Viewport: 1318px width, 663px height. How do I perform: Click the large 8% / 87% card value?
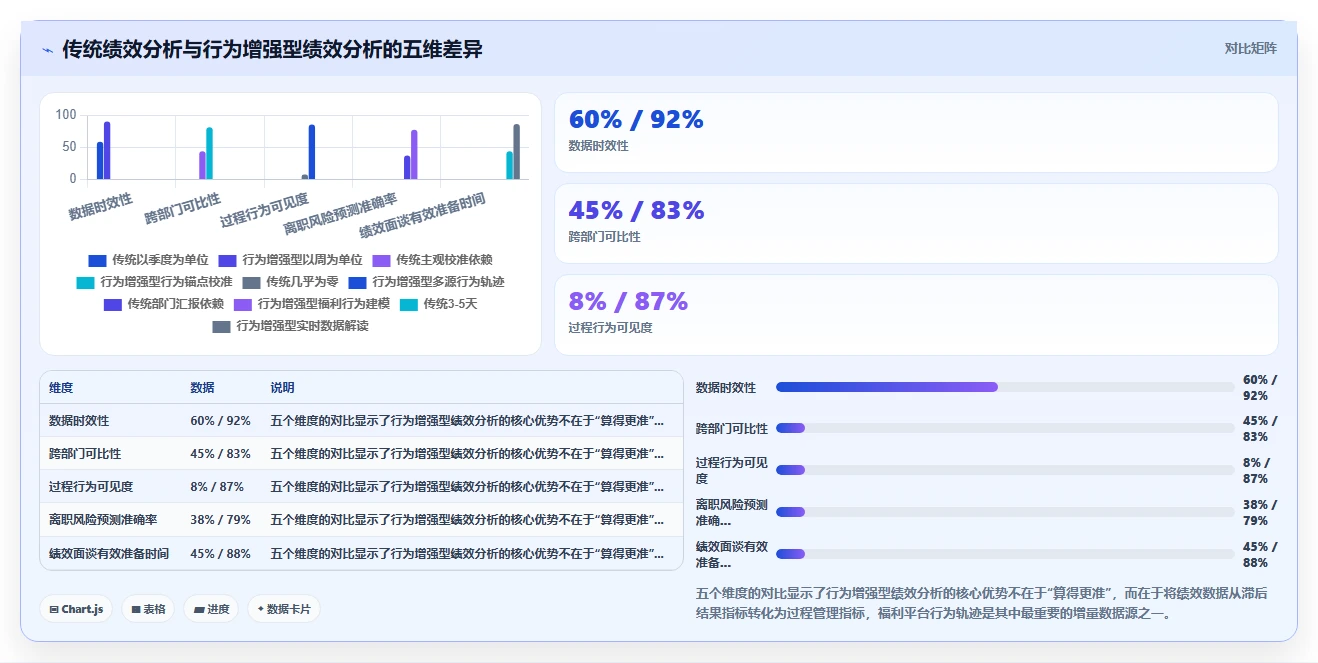pos(628,302)
